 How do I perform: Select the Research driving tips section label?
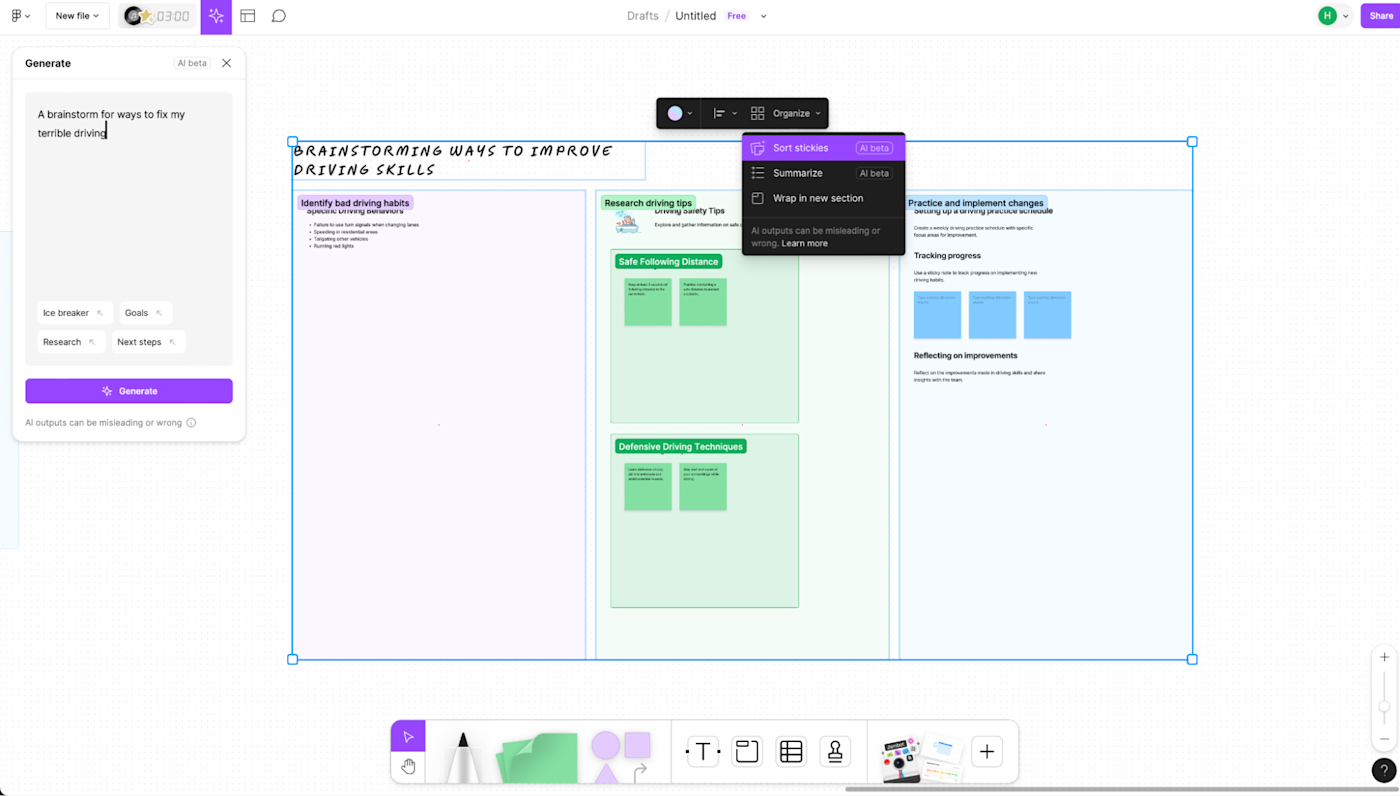648,203
